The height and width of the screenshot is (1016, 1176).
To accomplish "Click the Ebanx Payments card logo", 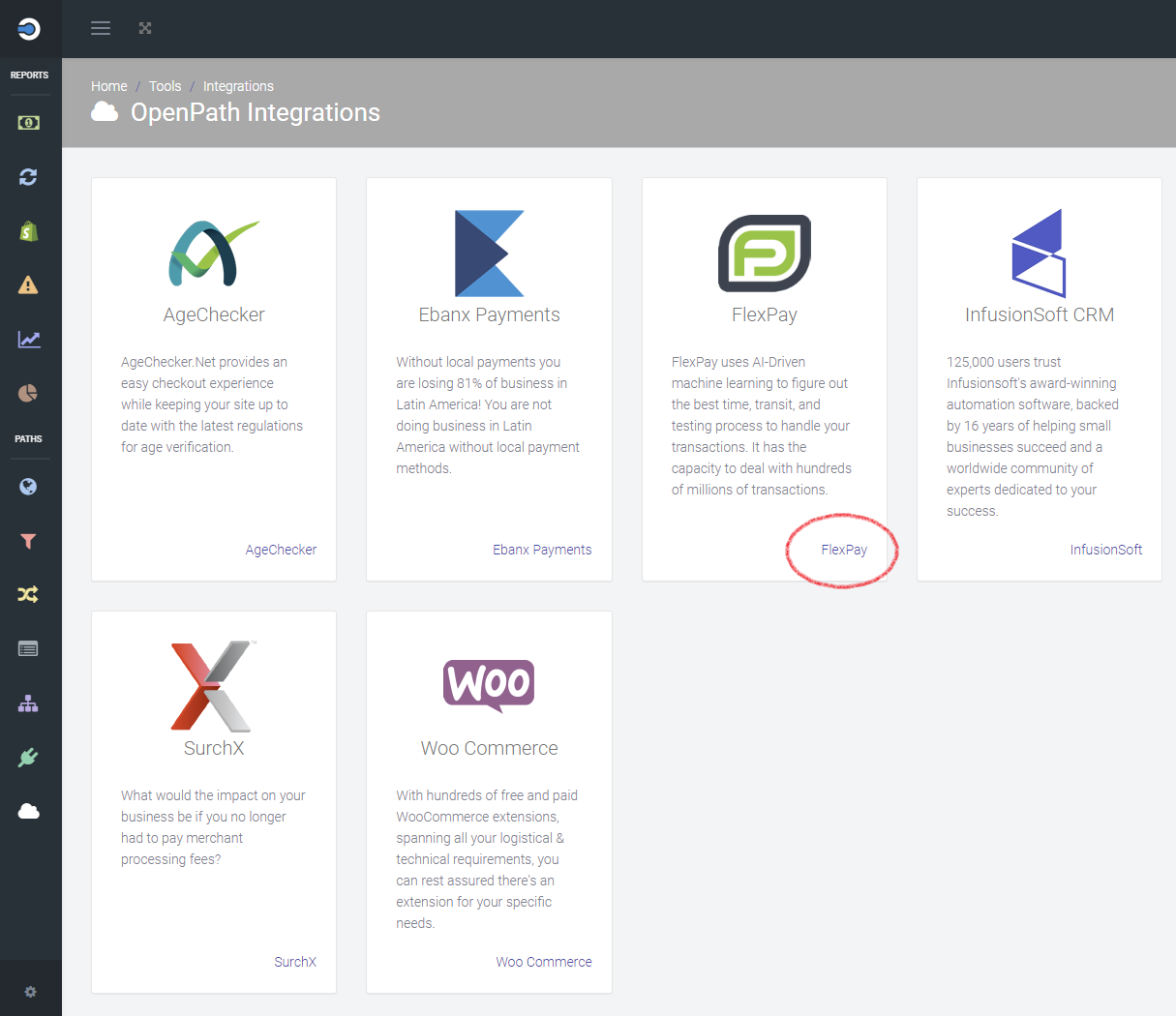I will (489, 252).
